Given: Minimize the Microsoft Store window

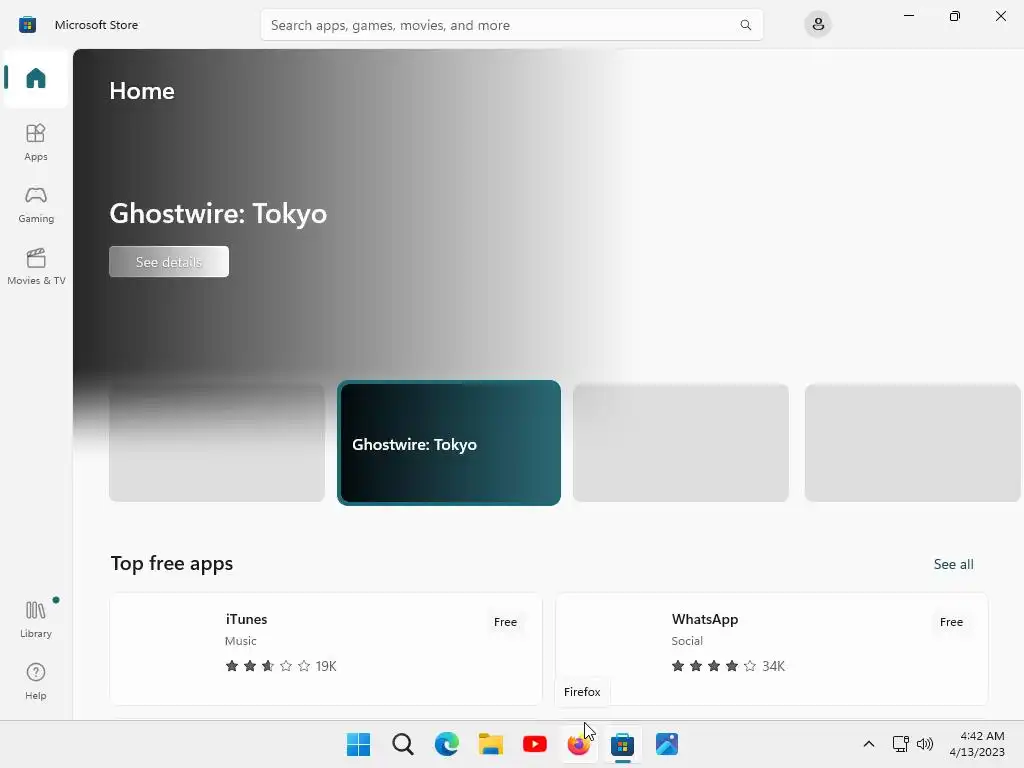Looking at the screenshot, I should pos(908,16).
